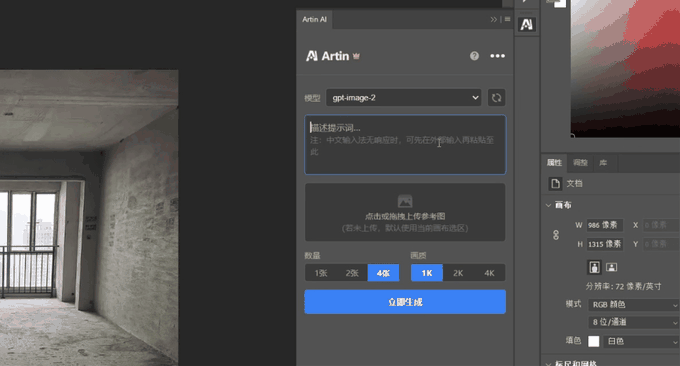Open the 白色 fill dropdown
Image resolution: width=680 pixels, height=366 pixels.
point(641,341)
